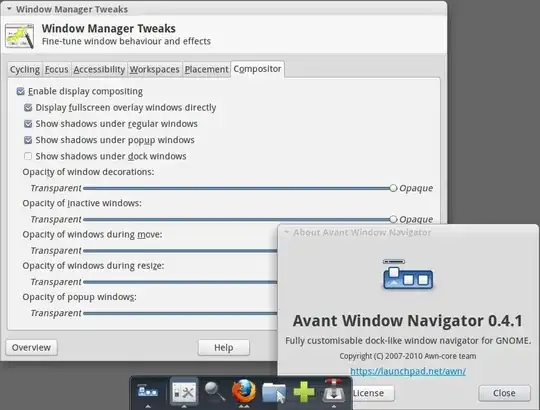Click the 'Opacity of windows during resize:' label
This screenshot has width=540, height=410.
[93, 266]
